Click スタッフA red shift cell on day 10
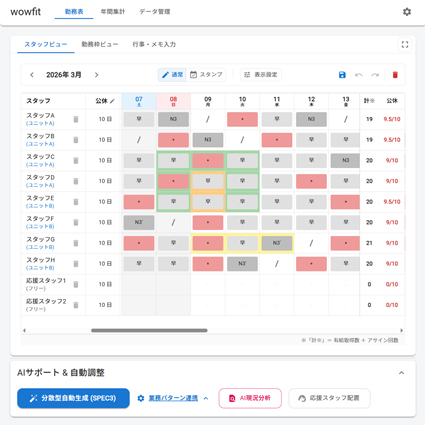 242,119
